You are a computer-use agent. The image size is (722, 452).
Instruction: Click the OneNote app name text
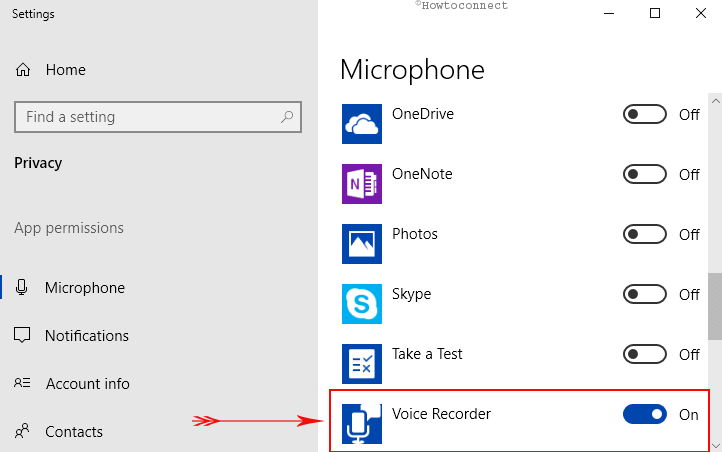tap(422, 174)
